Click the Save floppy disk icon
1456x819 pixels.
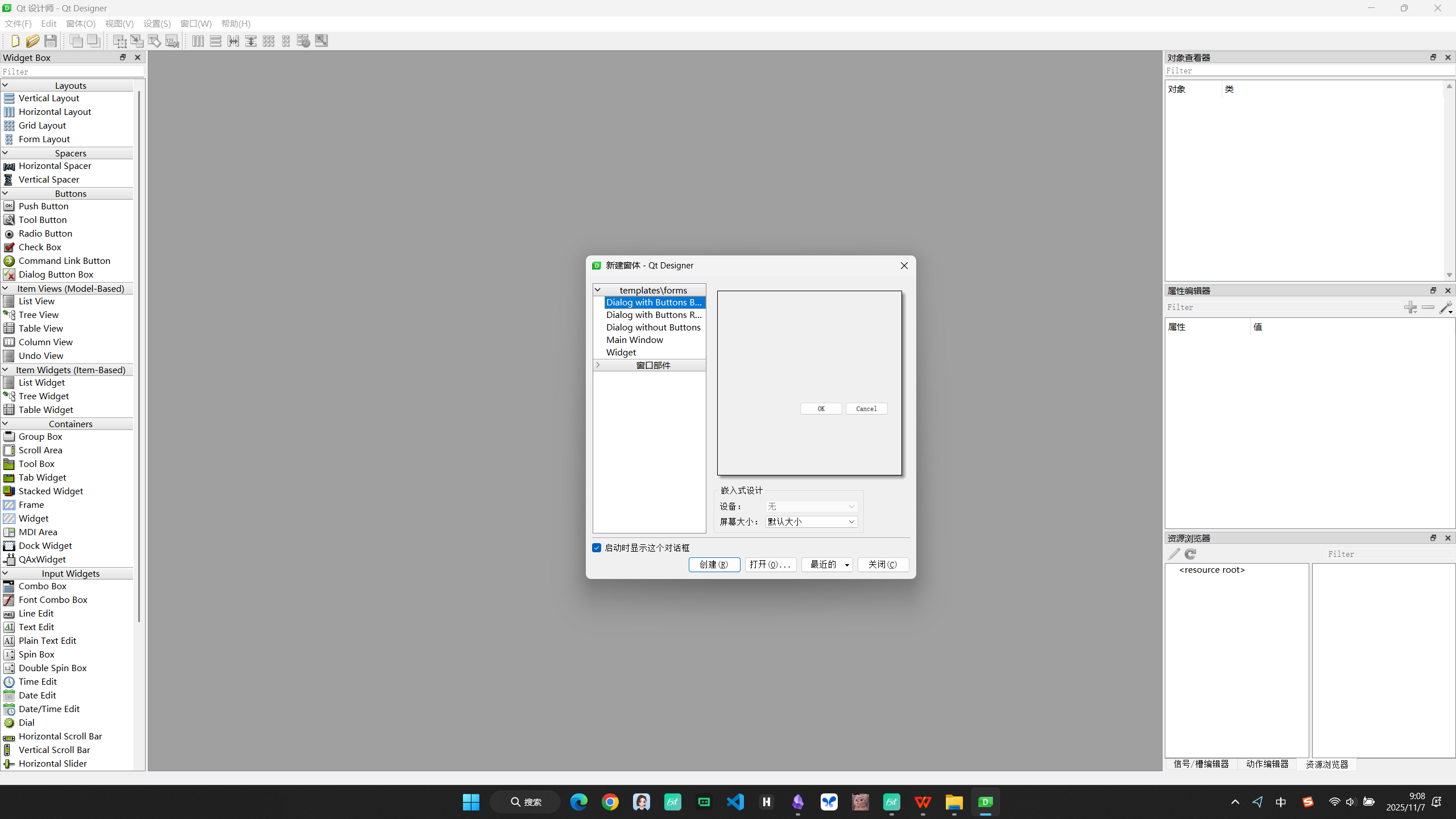point(51,41)
